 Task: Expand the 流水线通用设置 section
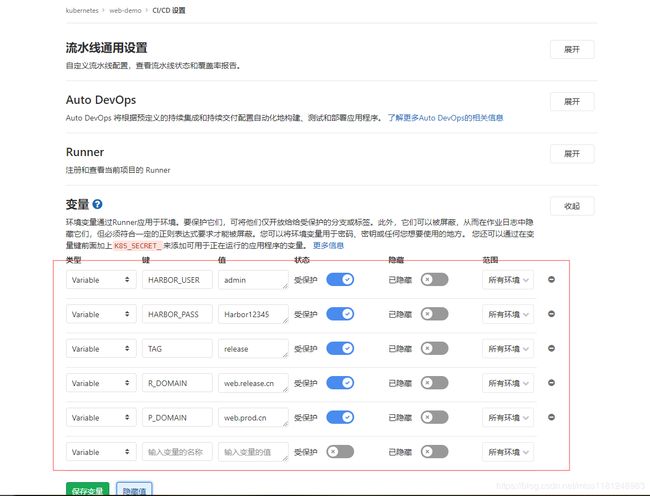click(572, 49)
